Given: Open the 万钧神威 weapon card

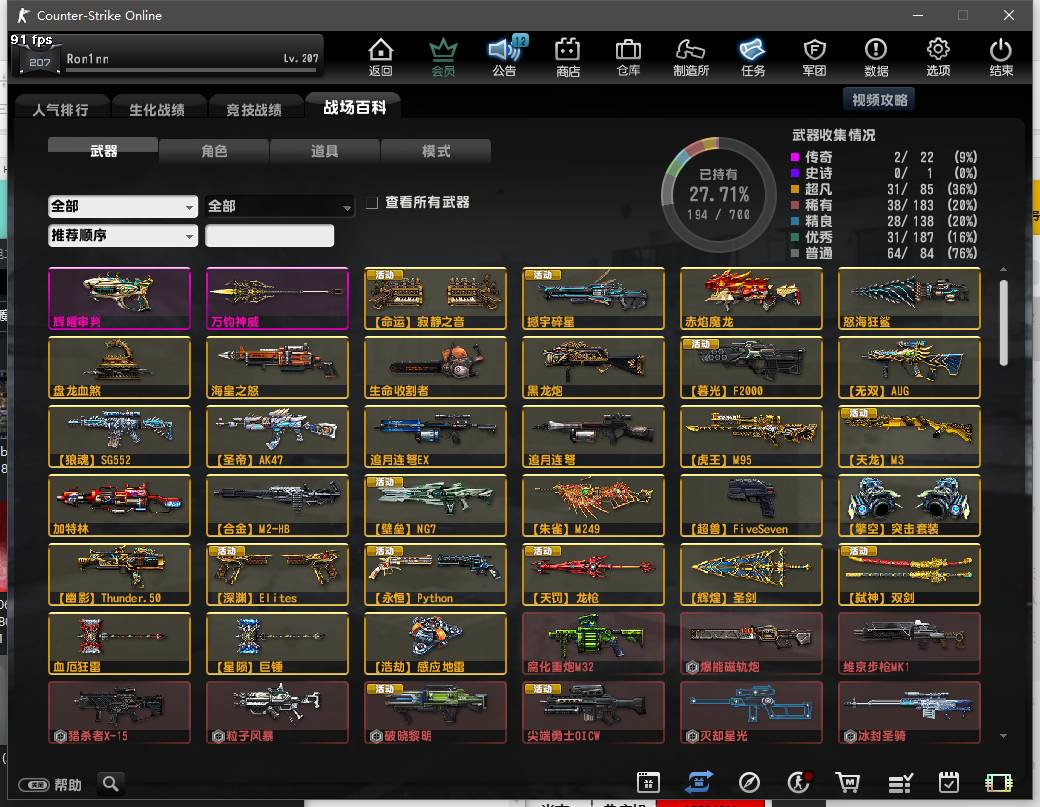Looking at the screenshot, I should coord(277,298).
